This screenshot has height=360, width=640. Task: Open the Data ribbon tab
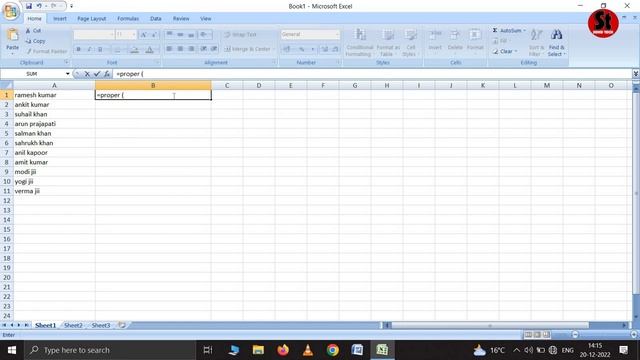pos(156,19)
